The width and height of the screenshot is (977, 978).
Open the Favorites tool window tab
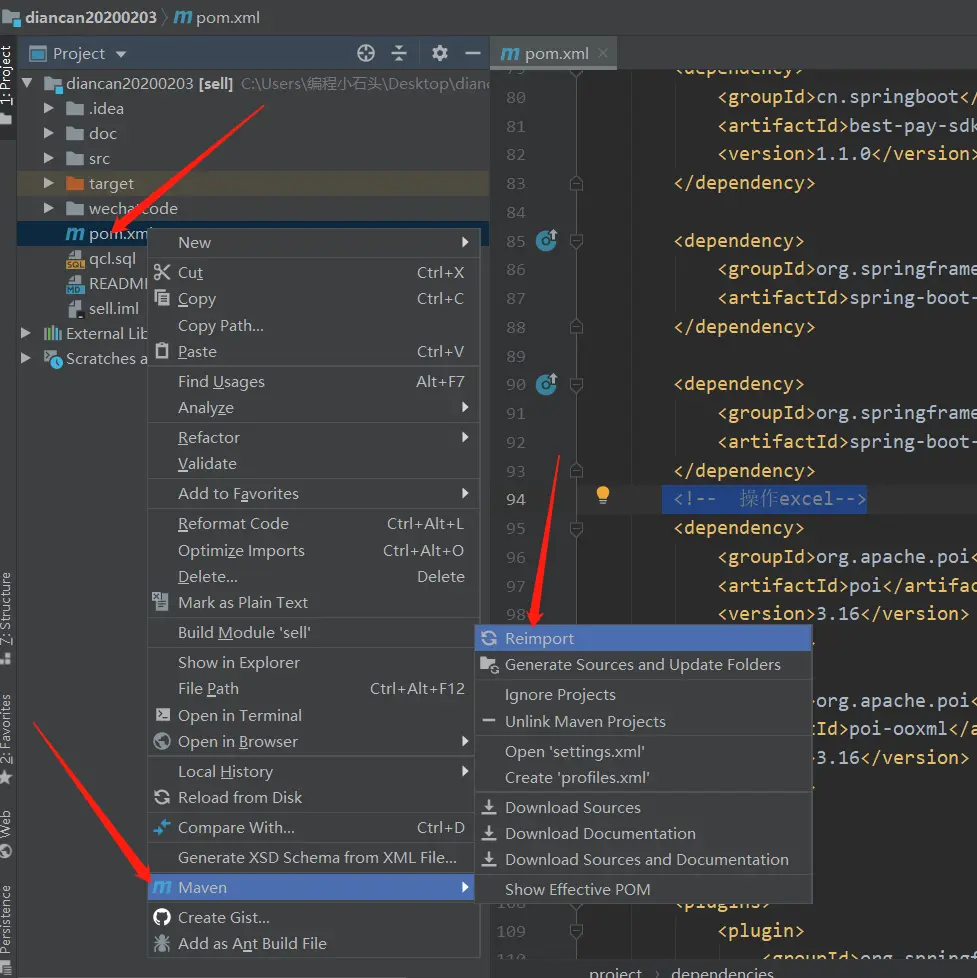click(6, 738)
